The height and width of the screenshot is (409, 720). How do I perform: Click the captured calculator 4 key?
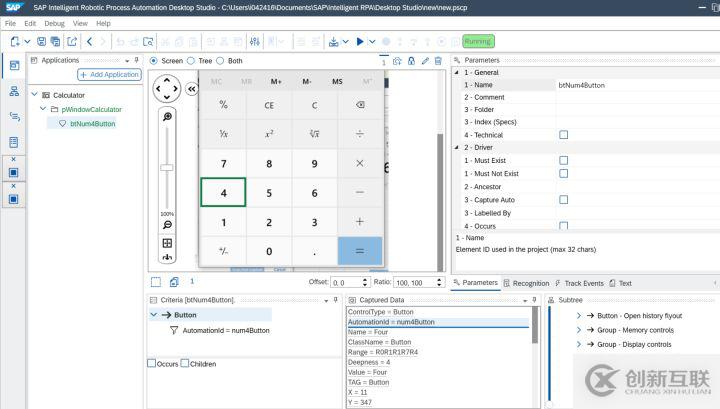223,192
